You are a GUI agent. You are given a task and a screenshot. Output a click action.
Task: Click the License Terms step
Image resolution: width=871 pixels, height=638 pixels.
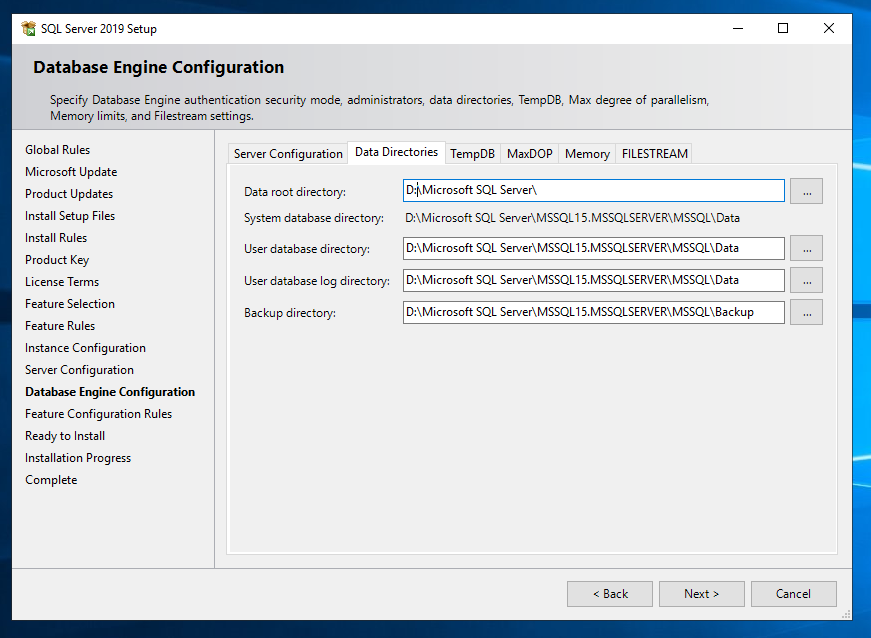click(62, 282)
